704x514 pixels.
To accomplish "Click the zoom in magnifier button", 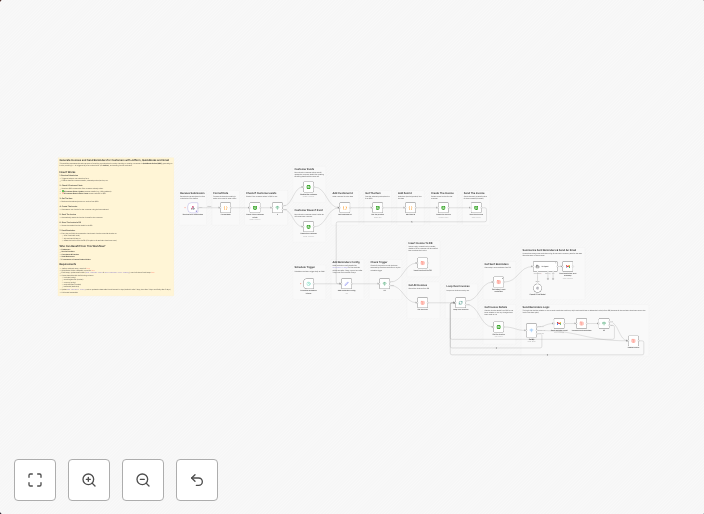I will (x=89, y=480).
